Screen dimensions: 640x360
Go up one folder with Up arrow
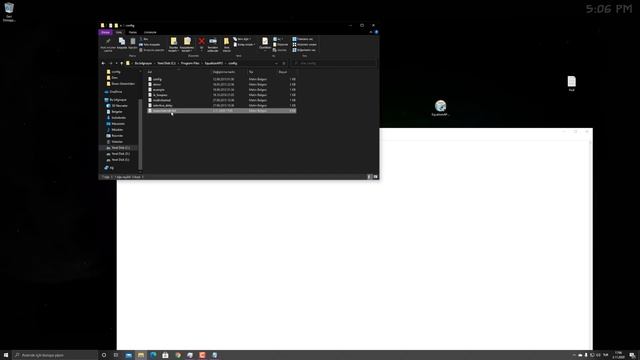[122, 63]
